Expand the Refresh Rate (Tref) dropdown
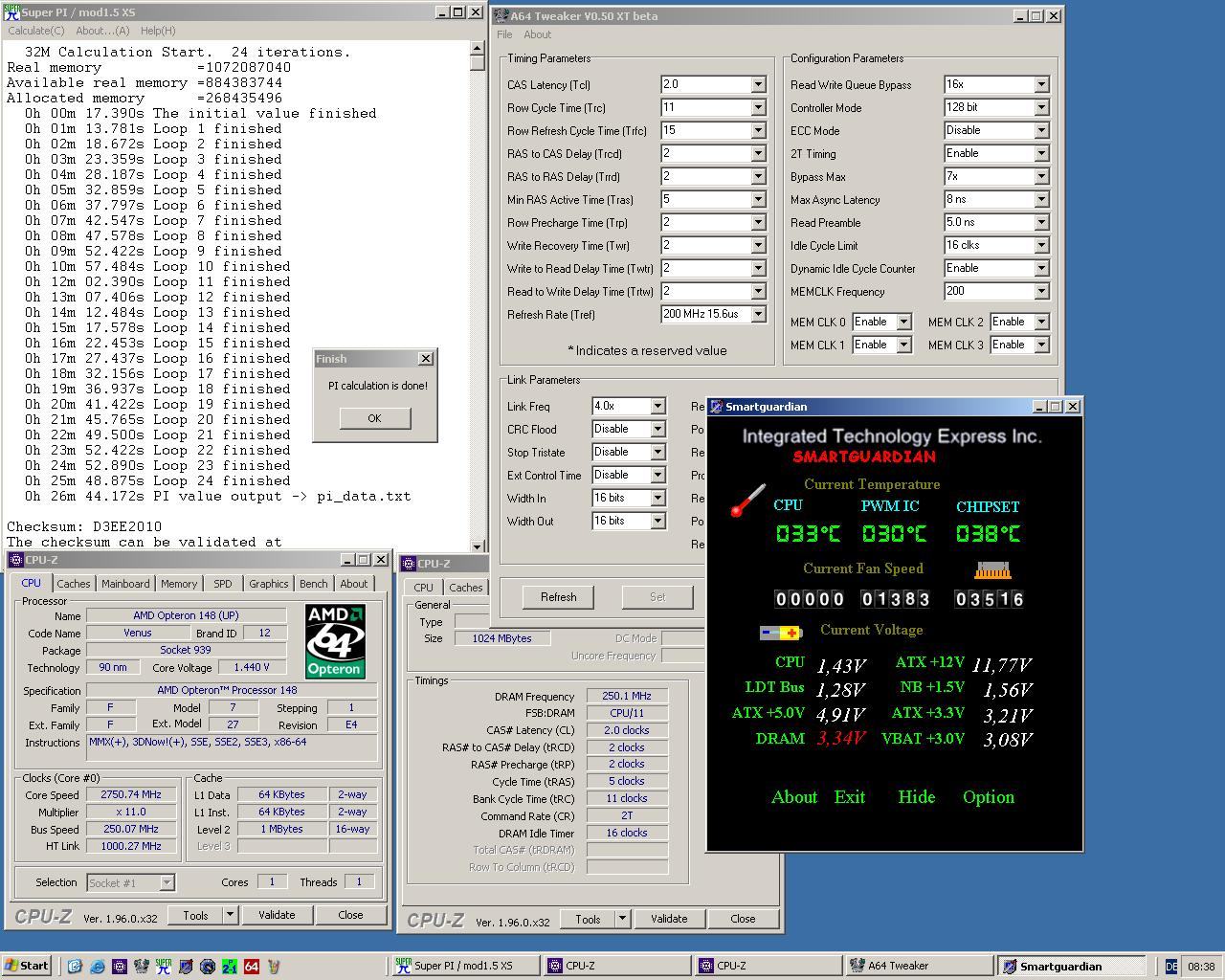 point(758,314)
